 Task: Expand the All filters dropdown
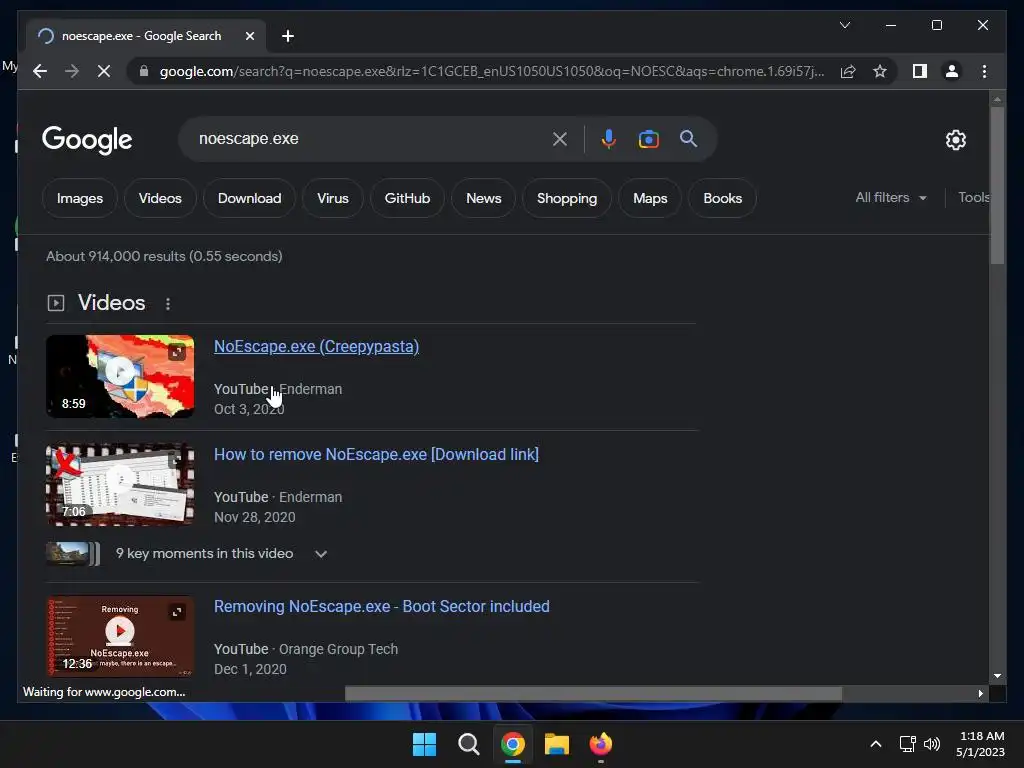click(891, 197)
